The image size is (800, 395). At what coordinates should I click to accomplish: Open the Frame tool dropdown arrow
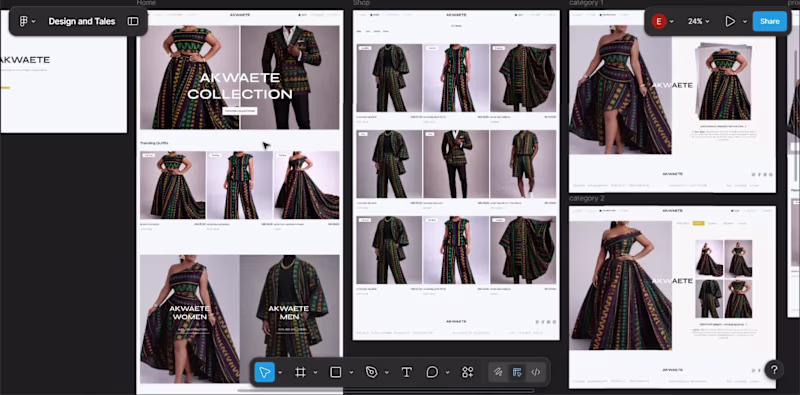[x=315, y=373]
